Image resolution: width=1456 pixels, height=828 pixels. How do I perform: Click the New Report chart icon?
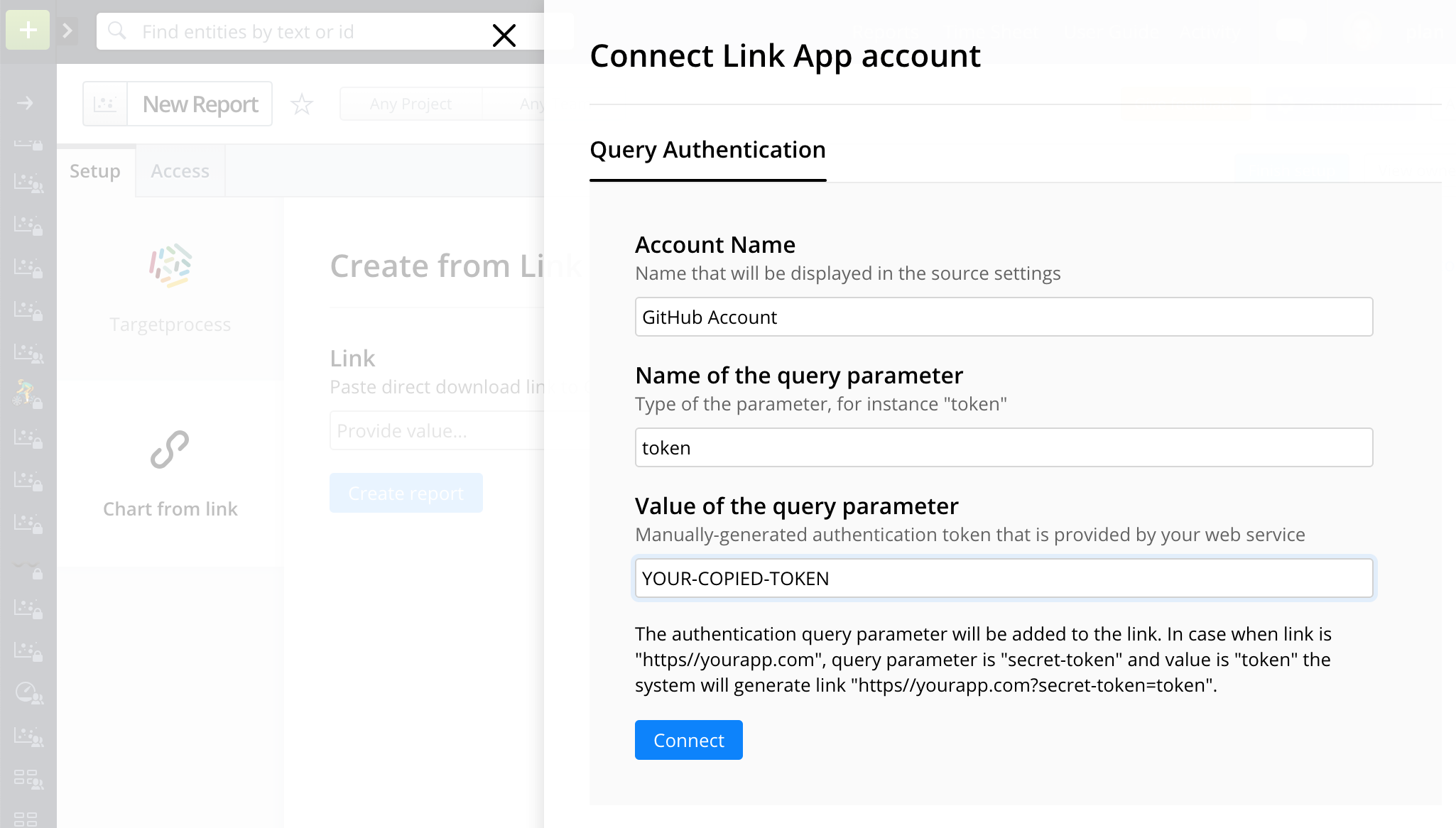(105, 104)
